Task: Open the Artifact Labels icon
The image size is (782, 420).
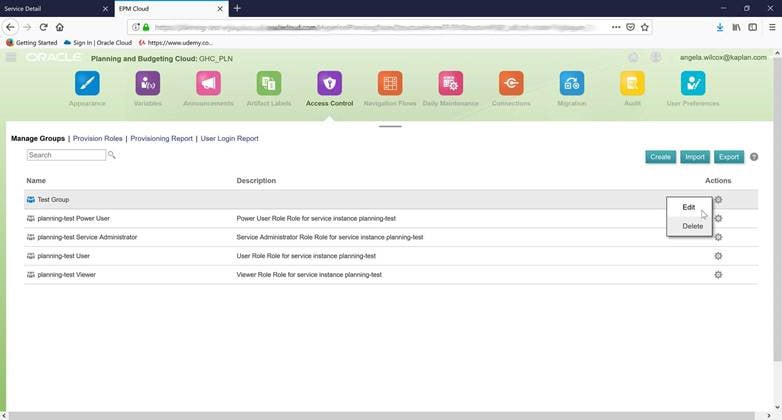Action: point(268,84)
